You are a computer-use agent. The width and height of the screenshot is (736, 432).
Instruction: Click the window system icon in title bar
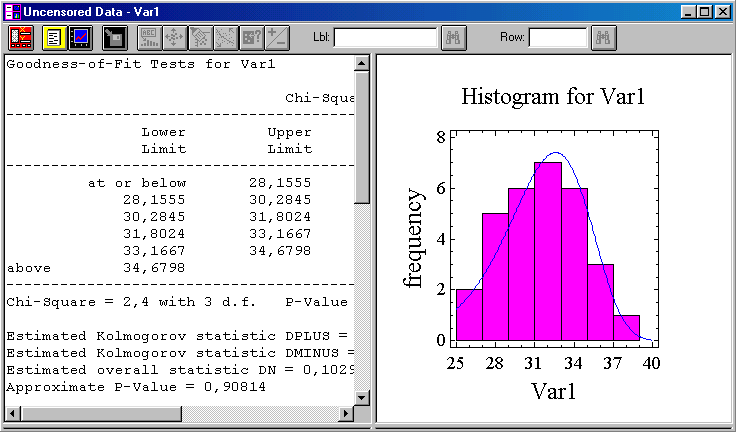pyautogui.click(x=13, y=12)
